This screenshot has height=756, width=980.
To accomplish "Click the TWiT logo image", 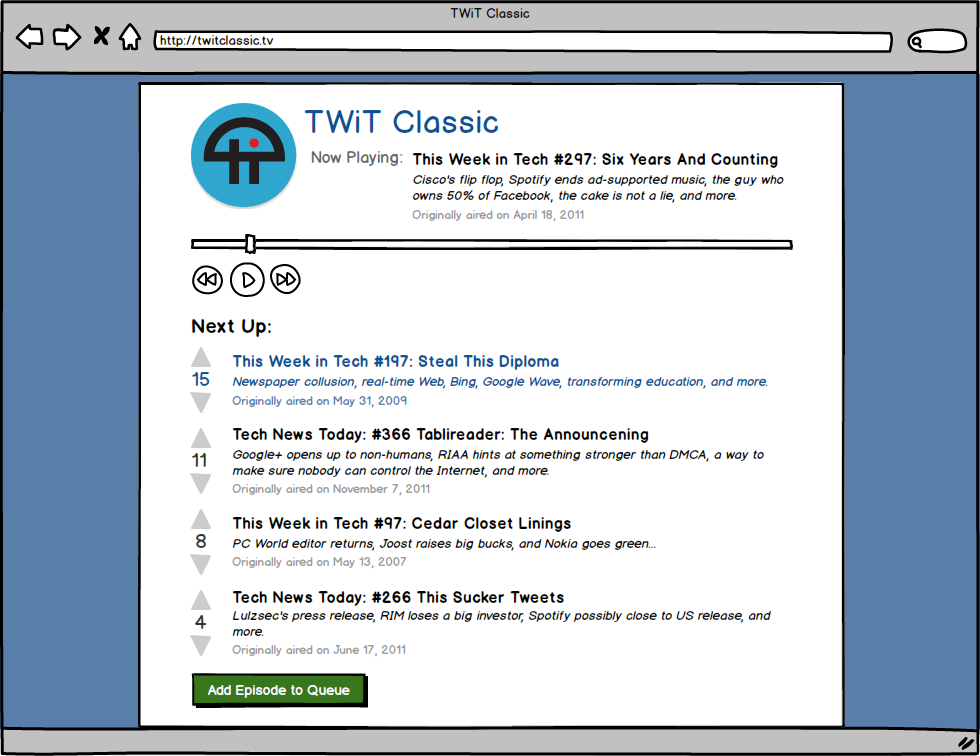I will 243,156.
